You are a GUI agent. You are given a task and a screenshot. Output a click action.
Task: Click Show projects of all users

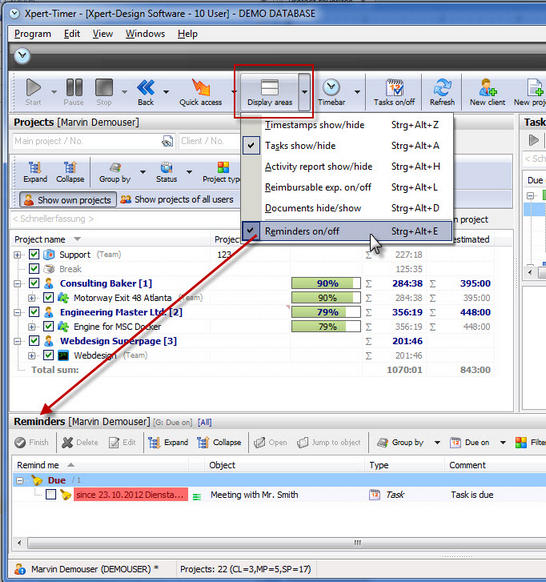click(177, 200)
